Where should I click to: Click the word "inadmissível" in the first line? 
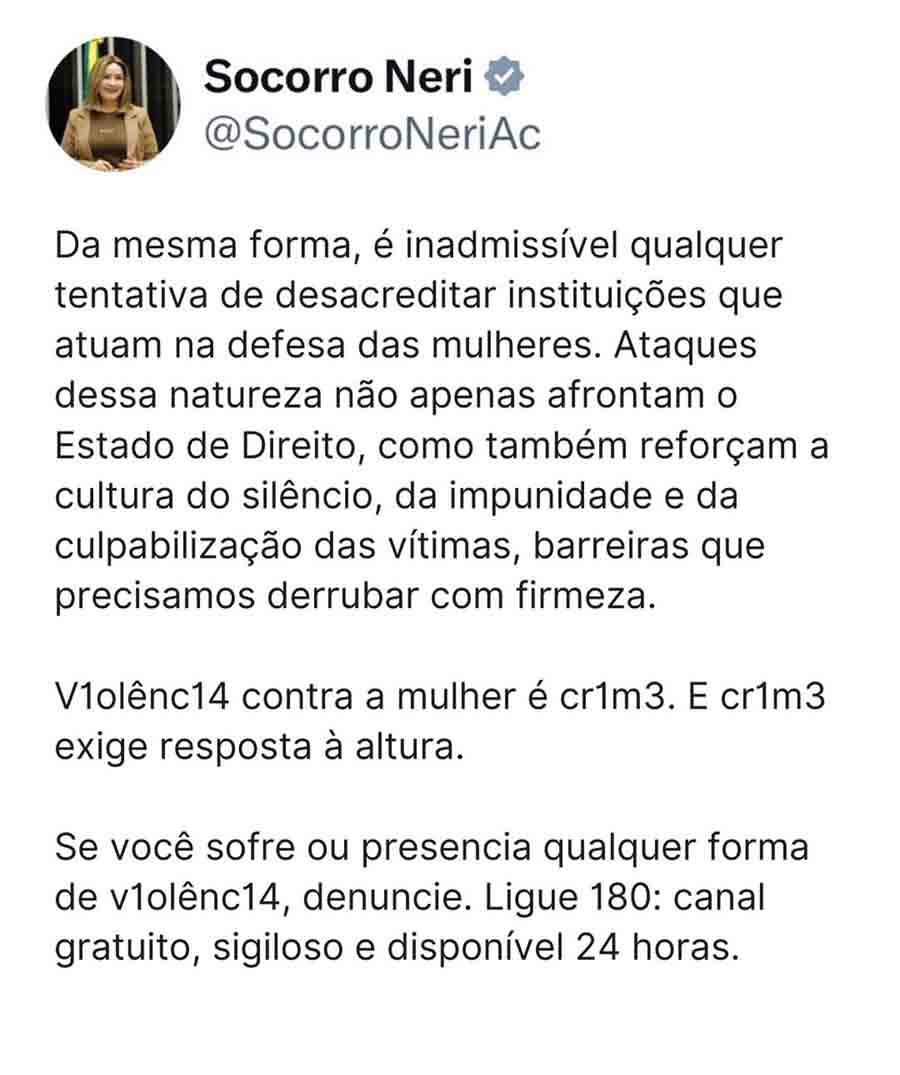511,245
